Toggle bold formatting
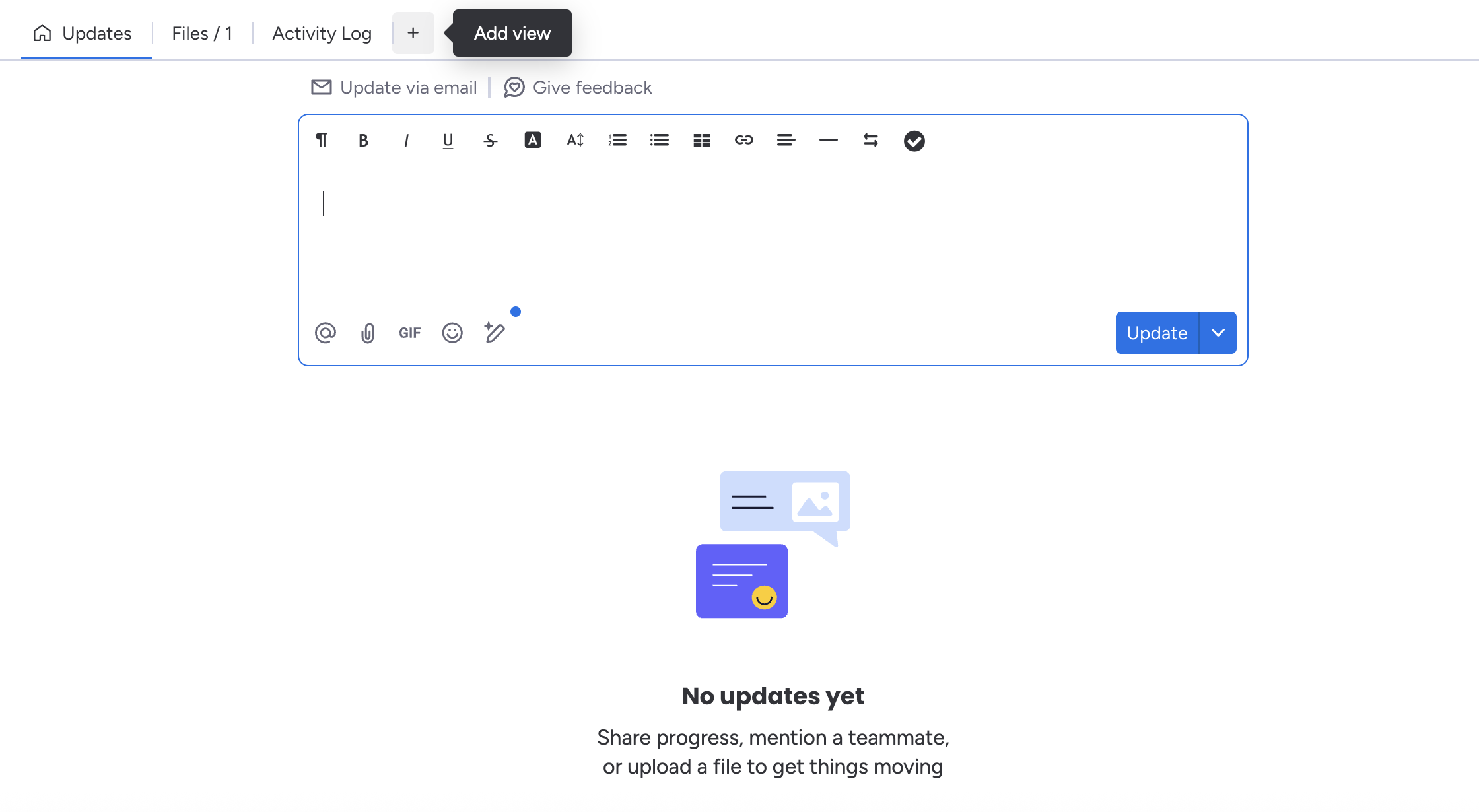1479x812 pixels. (362, 140)
